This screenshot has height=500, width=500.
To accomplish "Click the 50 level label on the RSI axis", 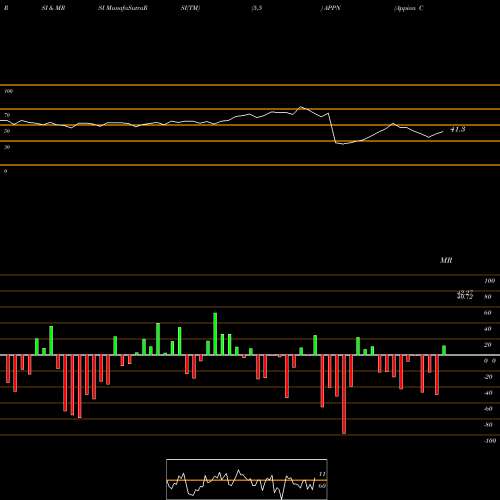I will pyautogui.click(x=7, y=131).
